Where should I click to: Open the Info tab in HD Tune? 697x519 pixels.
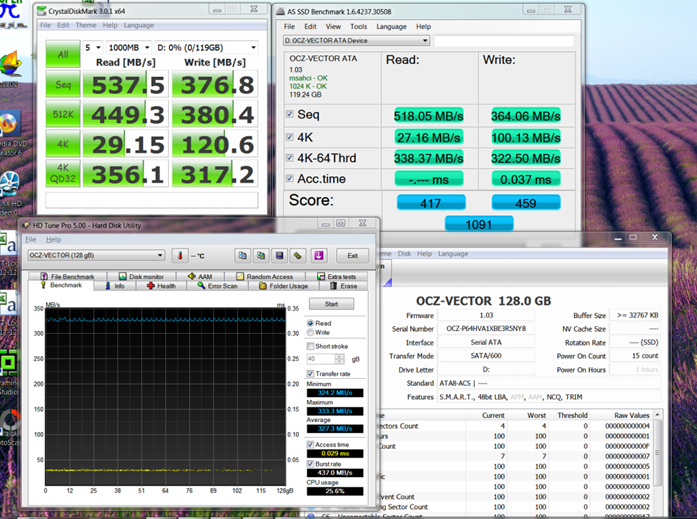click(115, 286)
